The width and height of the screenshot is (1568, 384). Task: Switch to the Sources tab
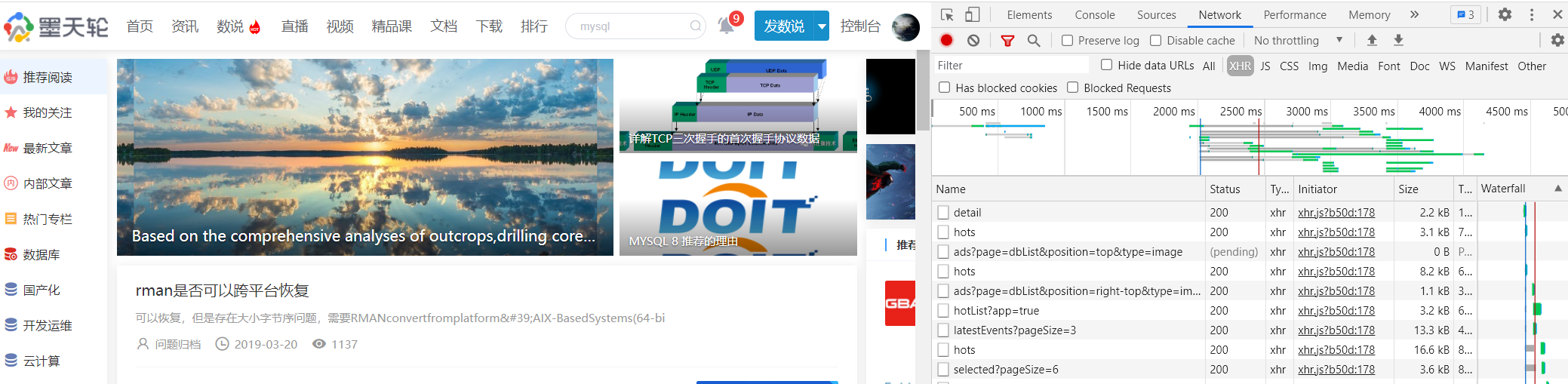click(x=1156, y=15)
